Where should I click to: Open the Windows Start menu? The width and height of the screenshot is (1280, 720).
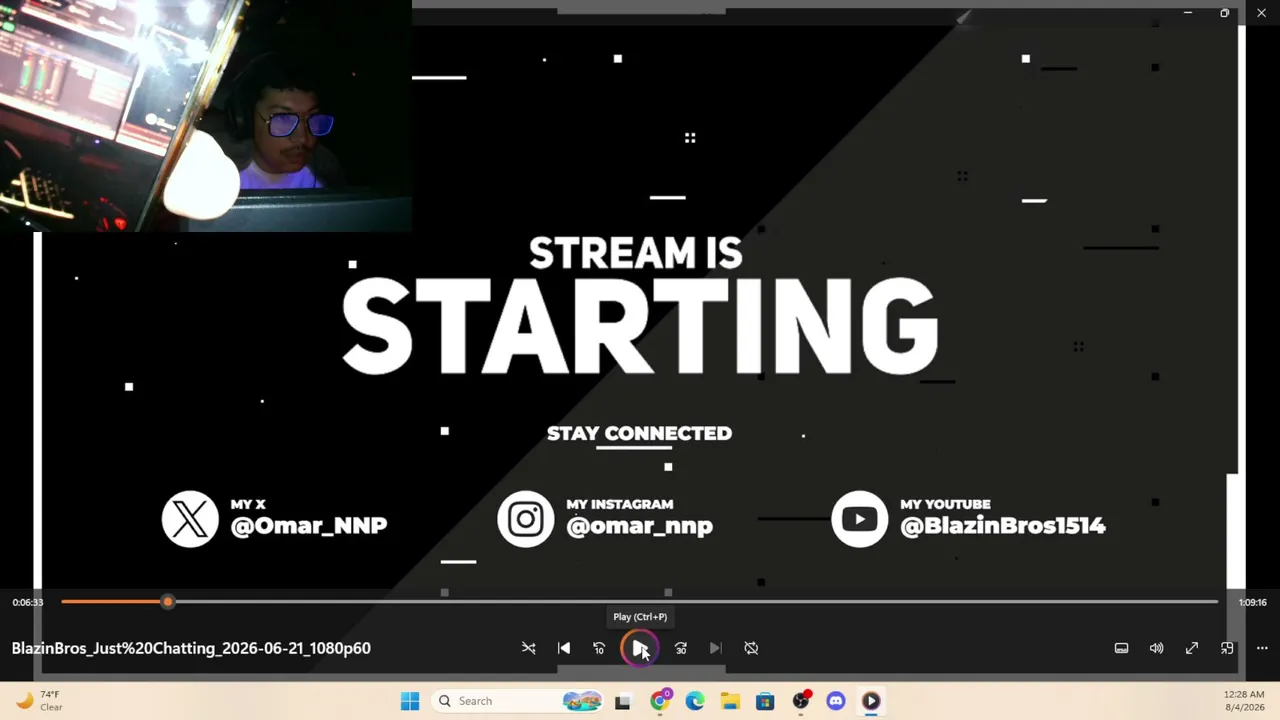click(x=410, y=701)
